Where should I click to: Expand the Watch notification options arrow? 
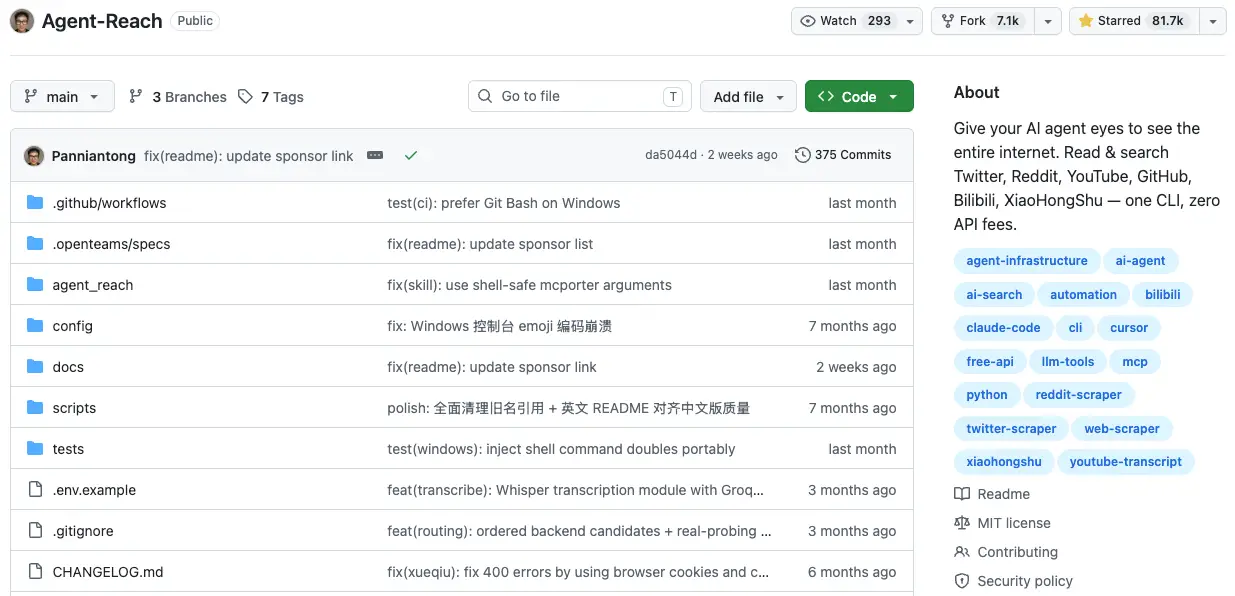coord(909,21)
